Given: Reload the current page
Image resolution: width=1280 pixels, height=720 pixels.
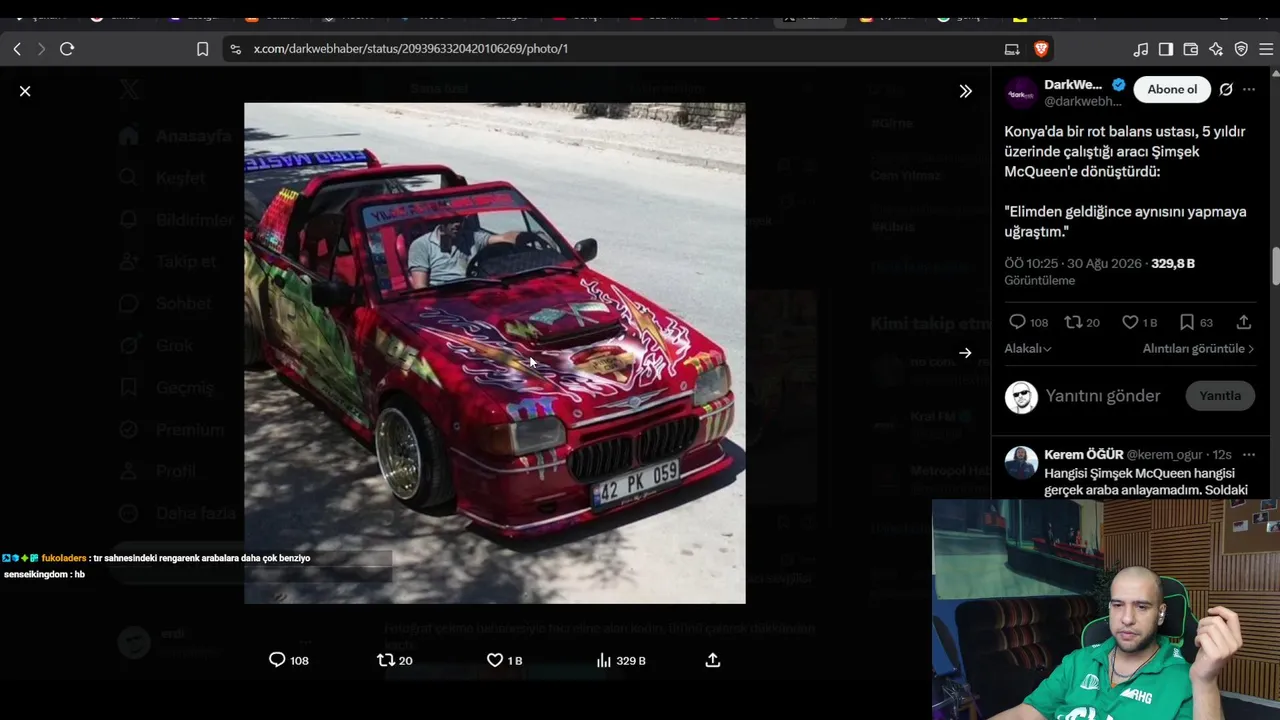Looking at the screenshot, I should [67, 48].
